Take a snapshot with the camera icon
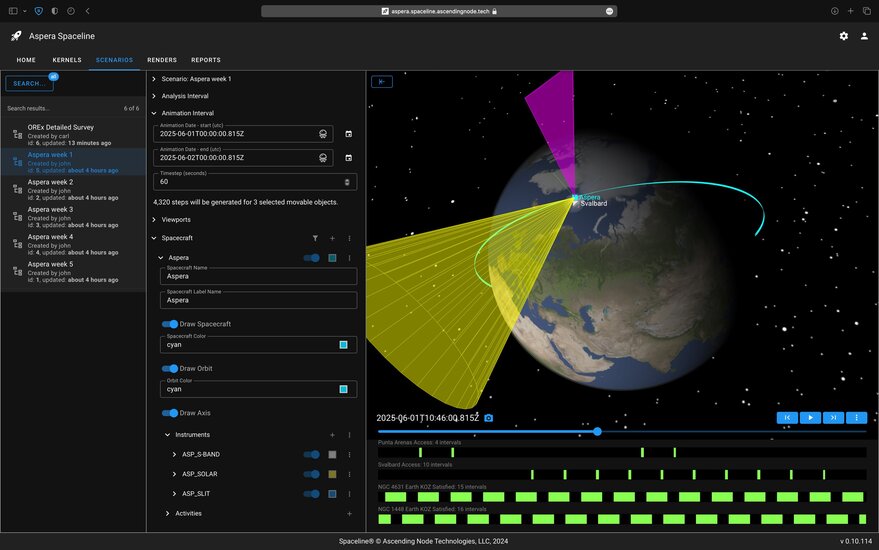Image resolution: width=879 pixels, height=550 pixels. click(x=489, y=418)
